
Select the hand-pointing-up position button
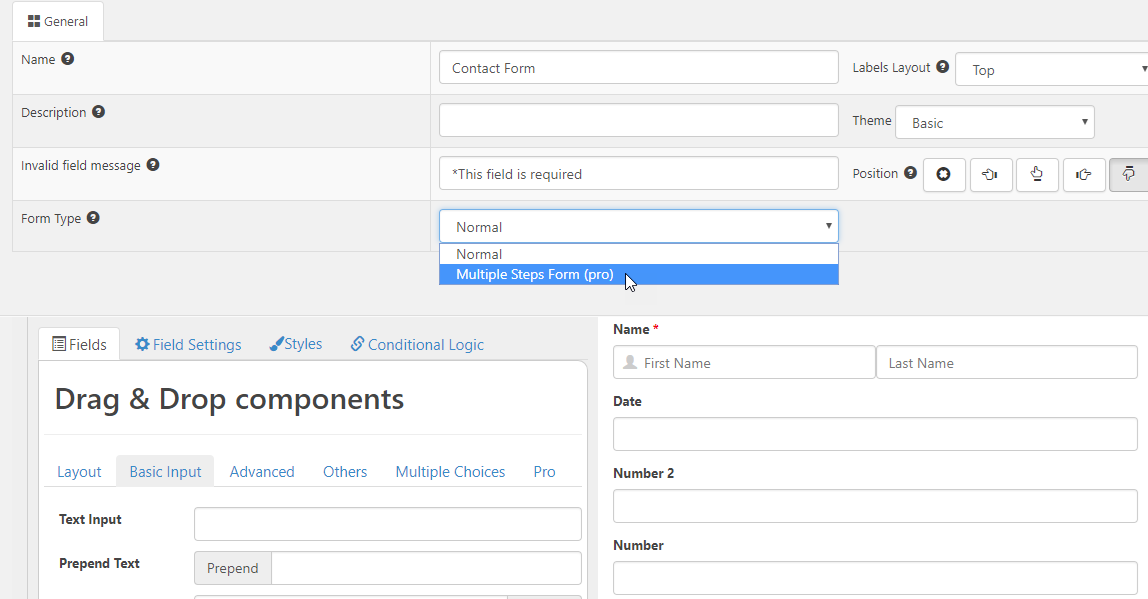point(1037,174)
